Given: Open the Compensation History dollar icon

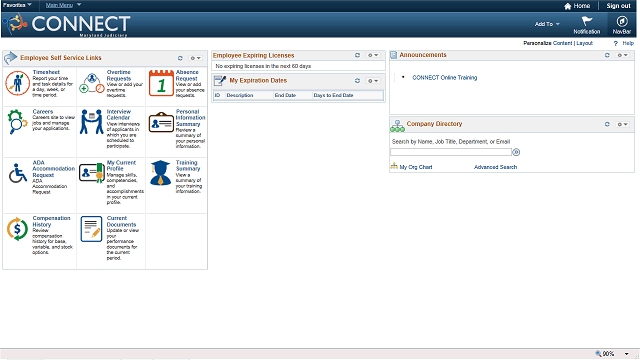Looking at the screenshot, I should point(17,229).
